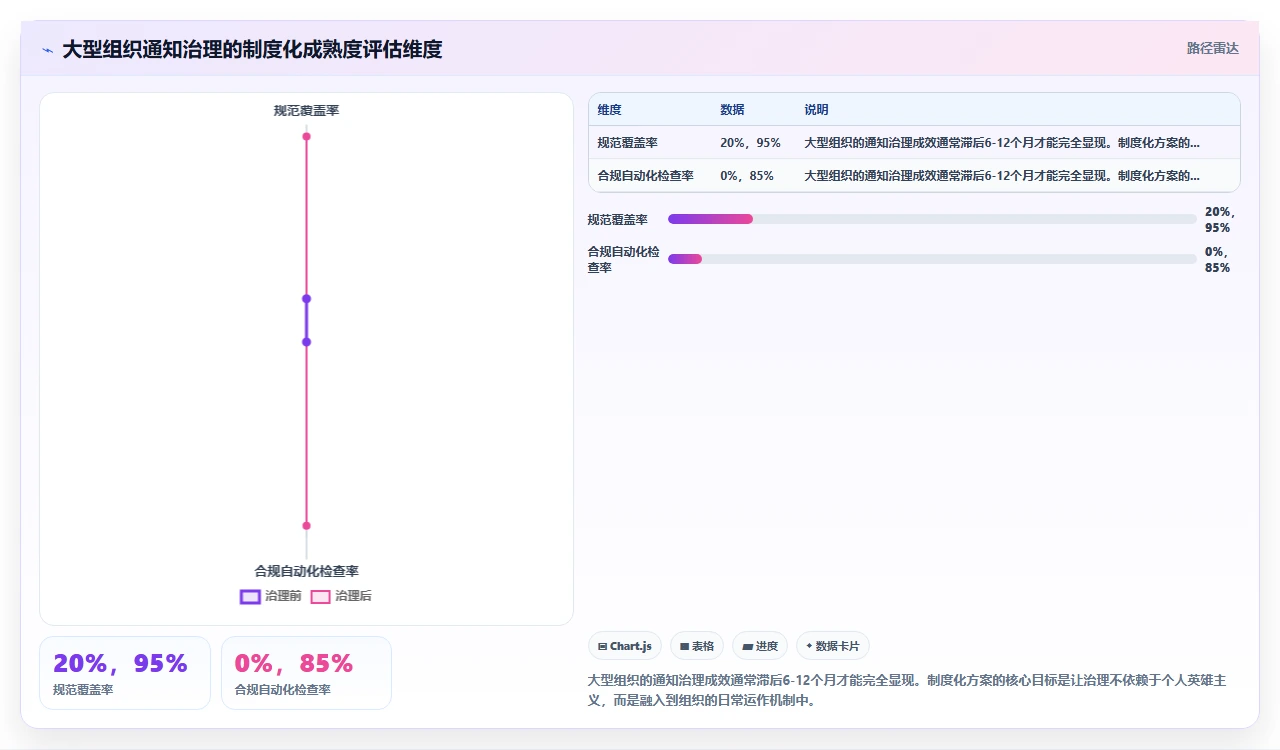Click the purple 治理前 legend swatch
1280x750 pixels.
click(x=250, y=597)
